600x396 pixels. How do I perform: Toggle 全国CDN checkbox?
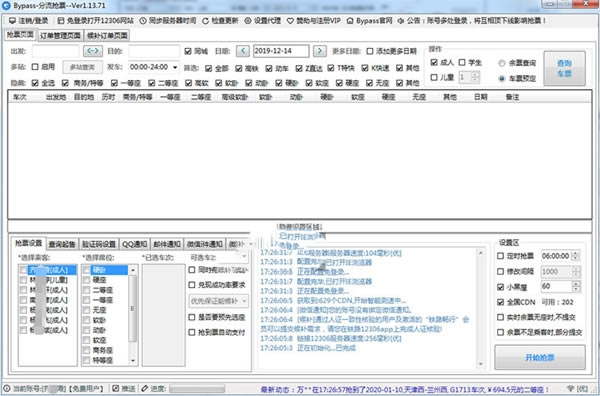501,302
